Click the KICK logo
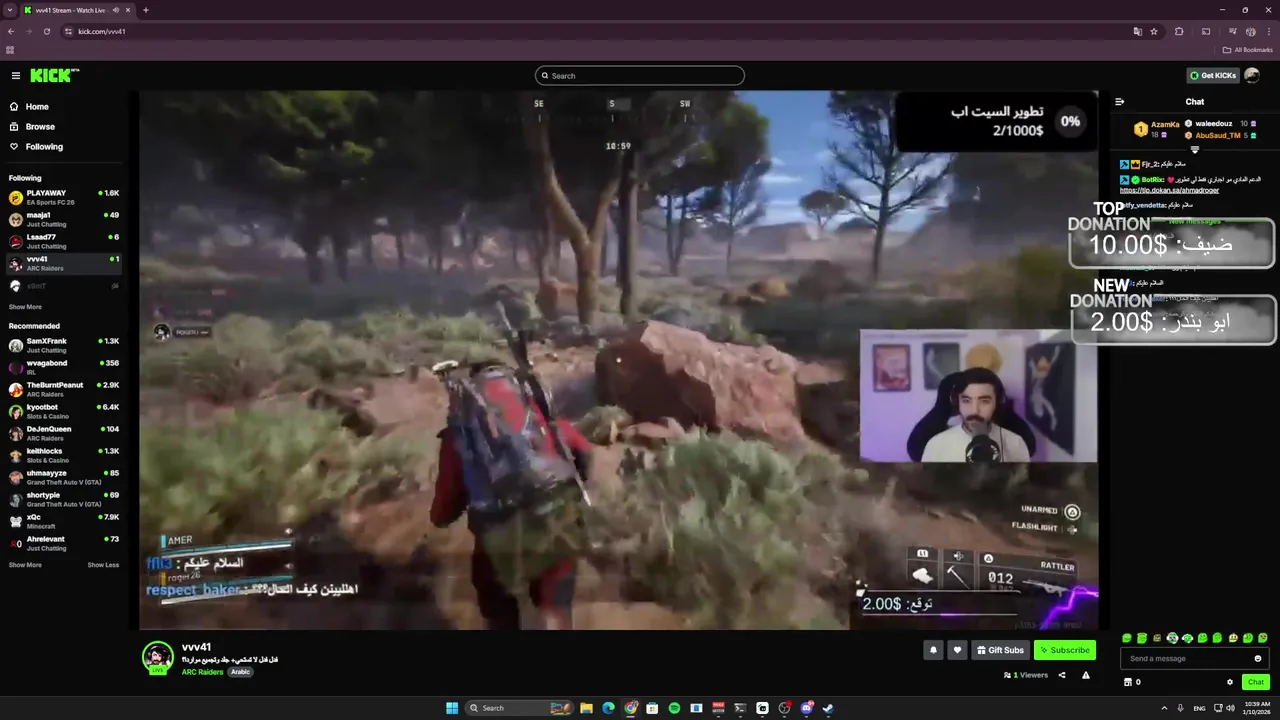Viewport: 1280px width, 720px height. pyautogui.click(x=53, y=76)
